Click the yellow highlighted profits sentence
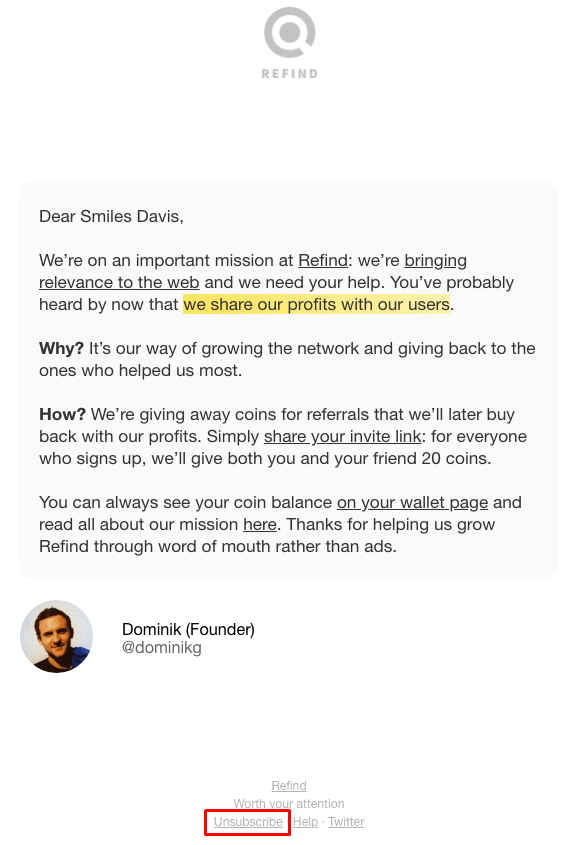Screen dimensions: 581x845 316,304
